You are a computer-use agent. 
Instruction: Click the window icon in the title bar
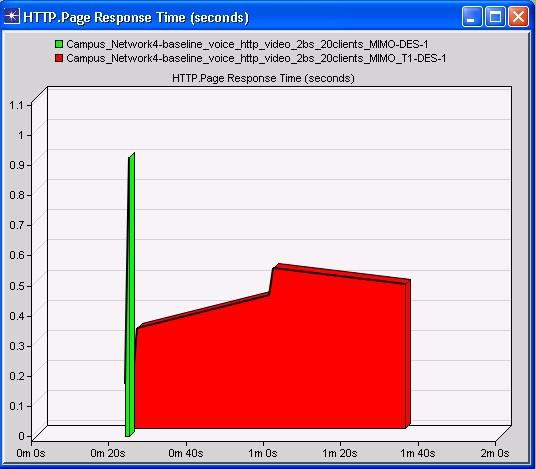12,17
